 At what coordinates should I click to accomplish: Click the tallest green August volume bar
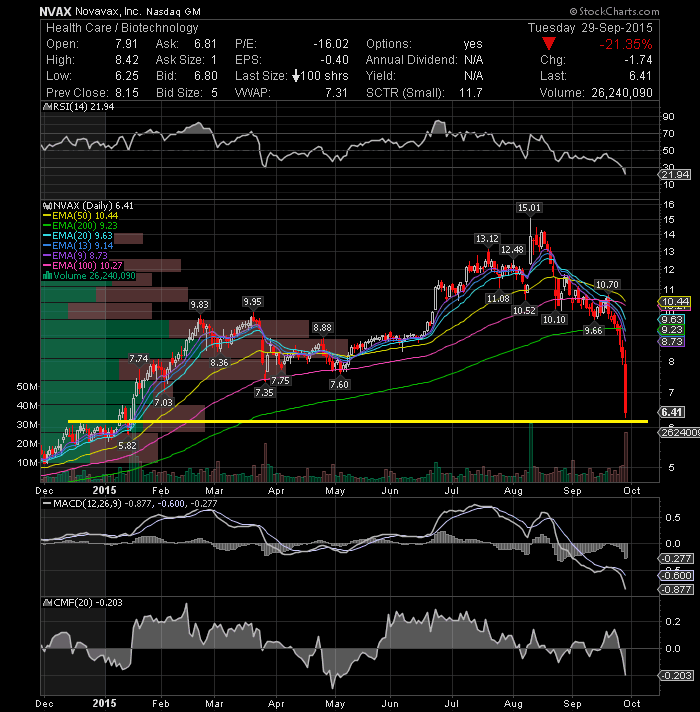pos(531,452)
